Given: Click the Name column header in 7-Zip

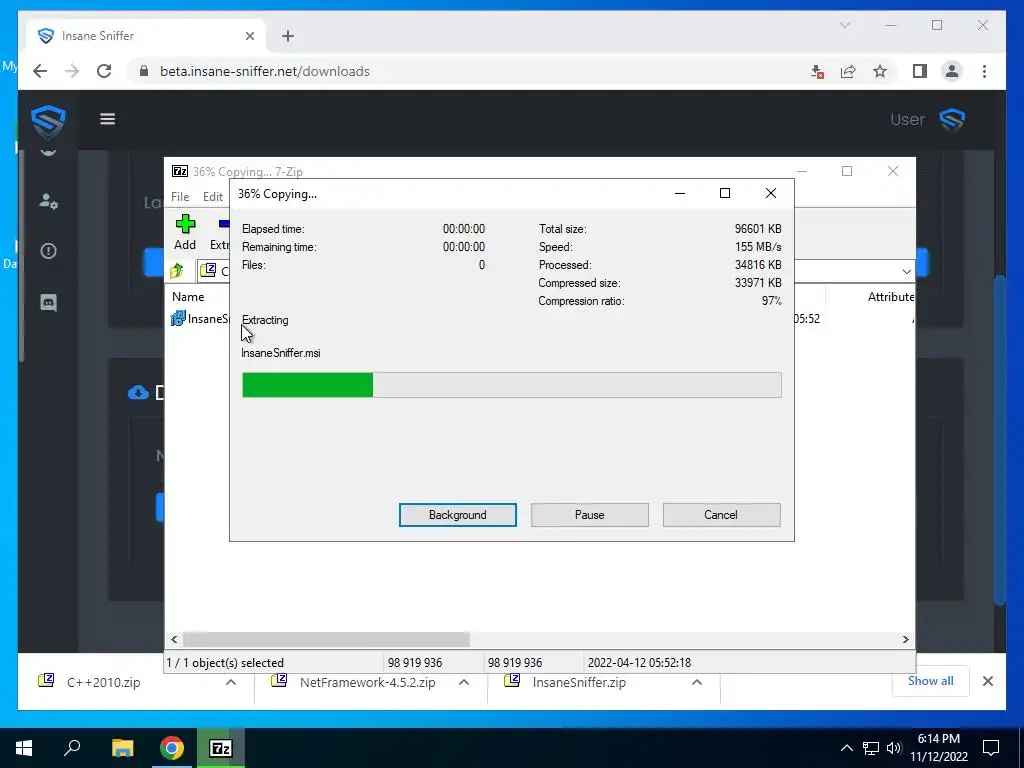Looking at the screenshot, I should point(188,296).
